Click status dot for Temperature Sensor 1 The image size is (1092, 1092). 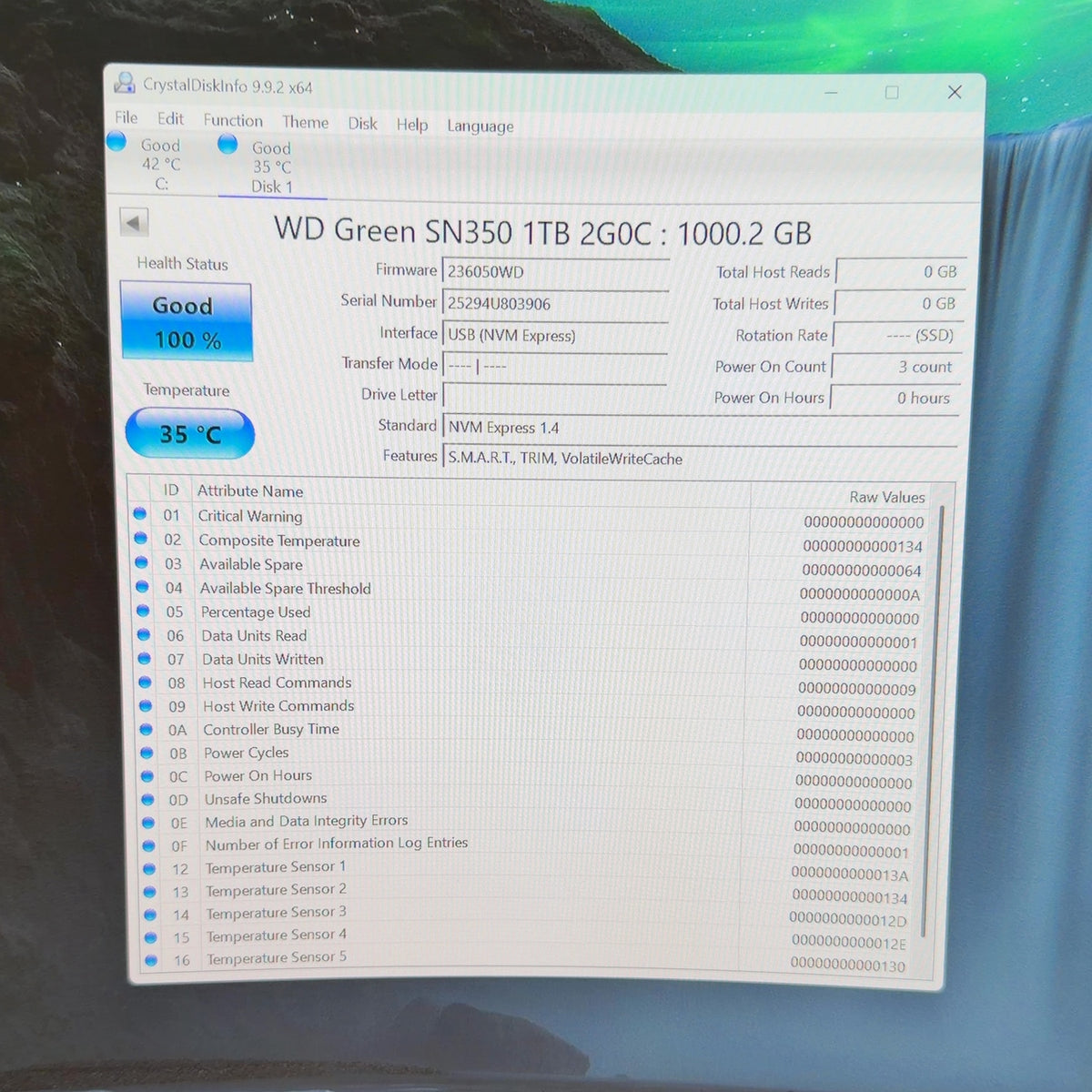click(x=149, y=869)
